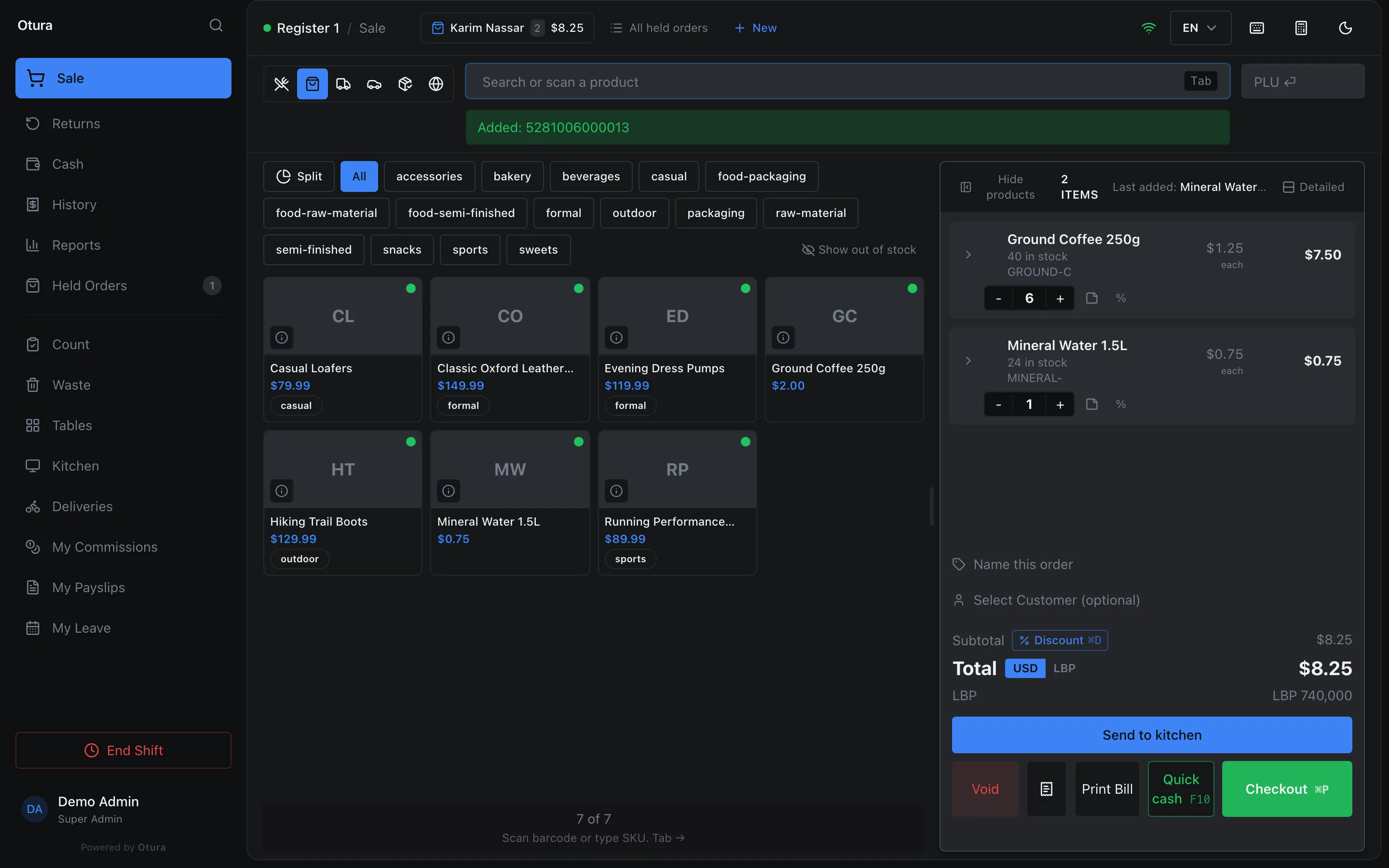Show info for Running Performance product card
This screenshot has width=1389, height=868.
point(616,491)
